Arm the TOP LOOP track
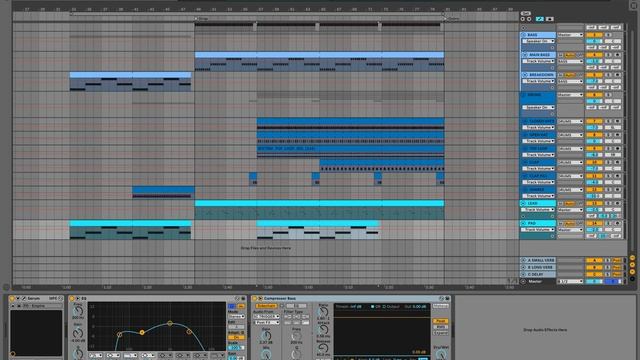Image resolution: width=640 pixels, height=360 pixels. pyautogui.click(x=618, y=149)
